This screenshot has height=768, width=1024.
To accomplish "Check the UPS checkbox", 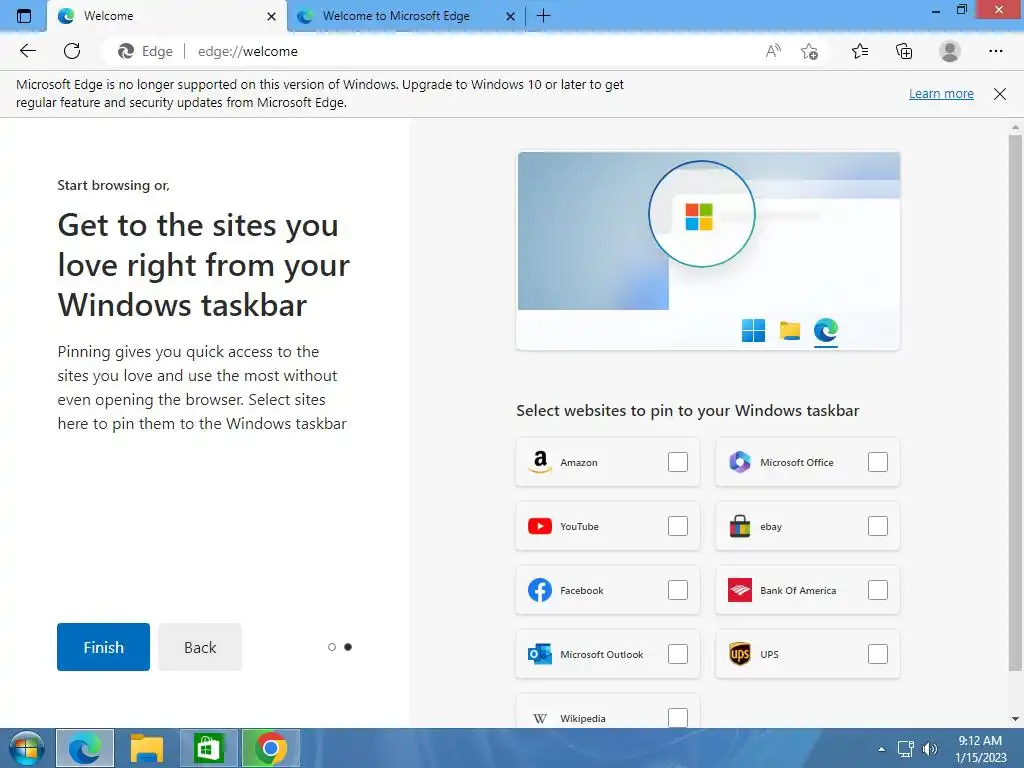I will tap(878, 654).
